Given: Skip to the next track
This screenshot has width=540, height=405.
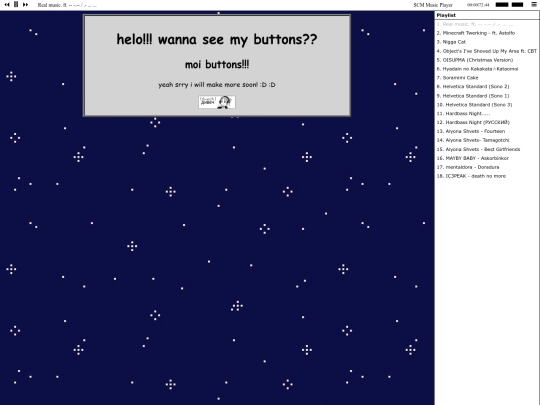Looking at the screenshot, I should 25,4.
